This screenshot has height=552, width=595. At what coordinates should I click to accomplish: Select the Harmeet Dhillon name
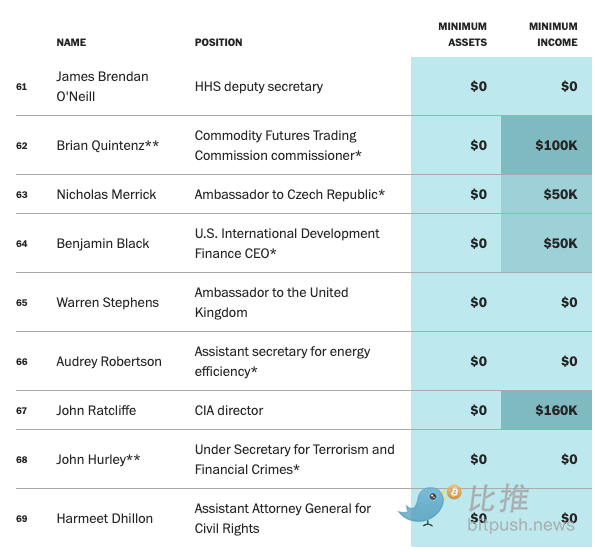pos(105,518)
